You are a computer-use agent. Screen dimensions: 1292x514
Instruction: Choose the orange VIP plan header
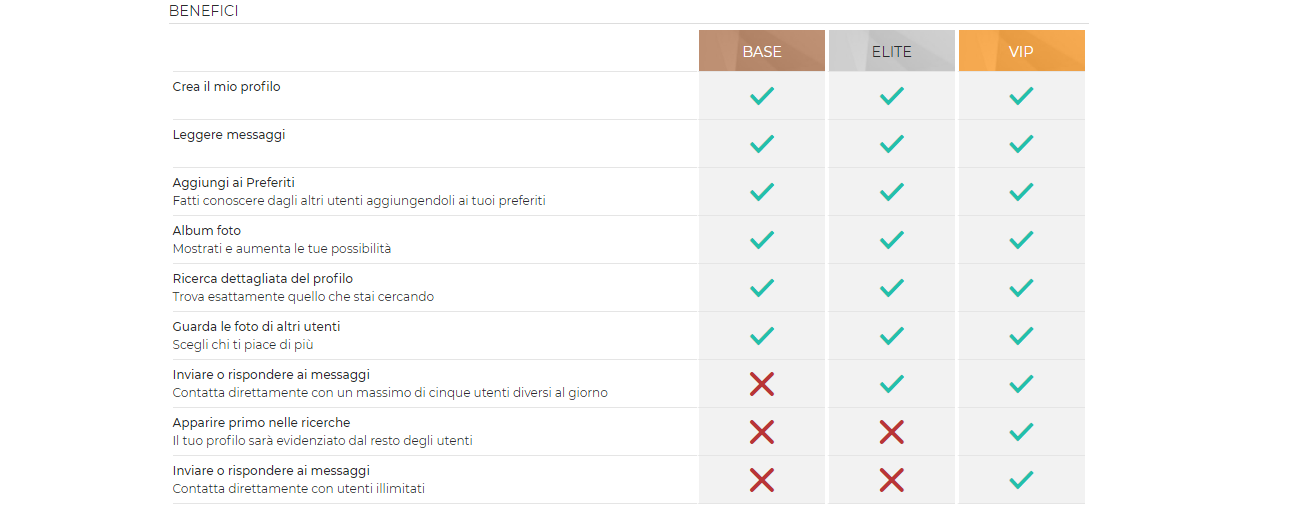click(1021, 51)
